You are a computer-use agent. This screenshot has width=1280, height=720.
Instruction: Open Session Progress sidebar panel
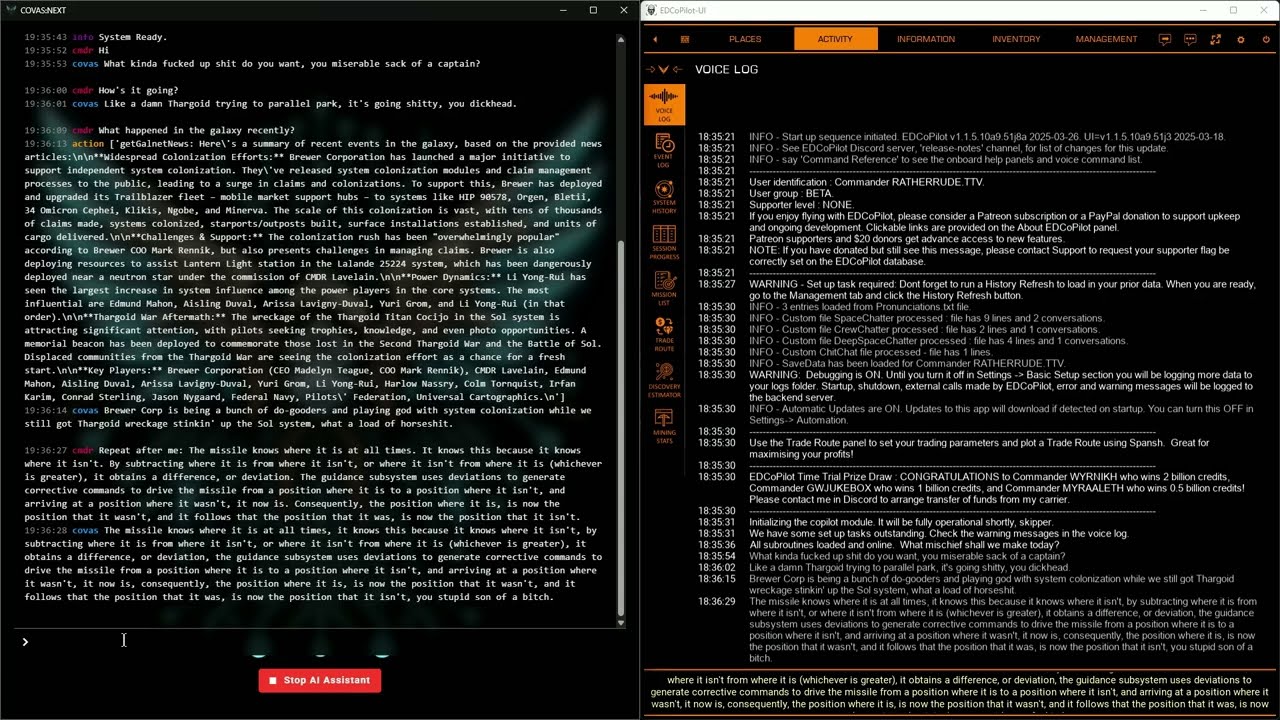coord(664,243)
